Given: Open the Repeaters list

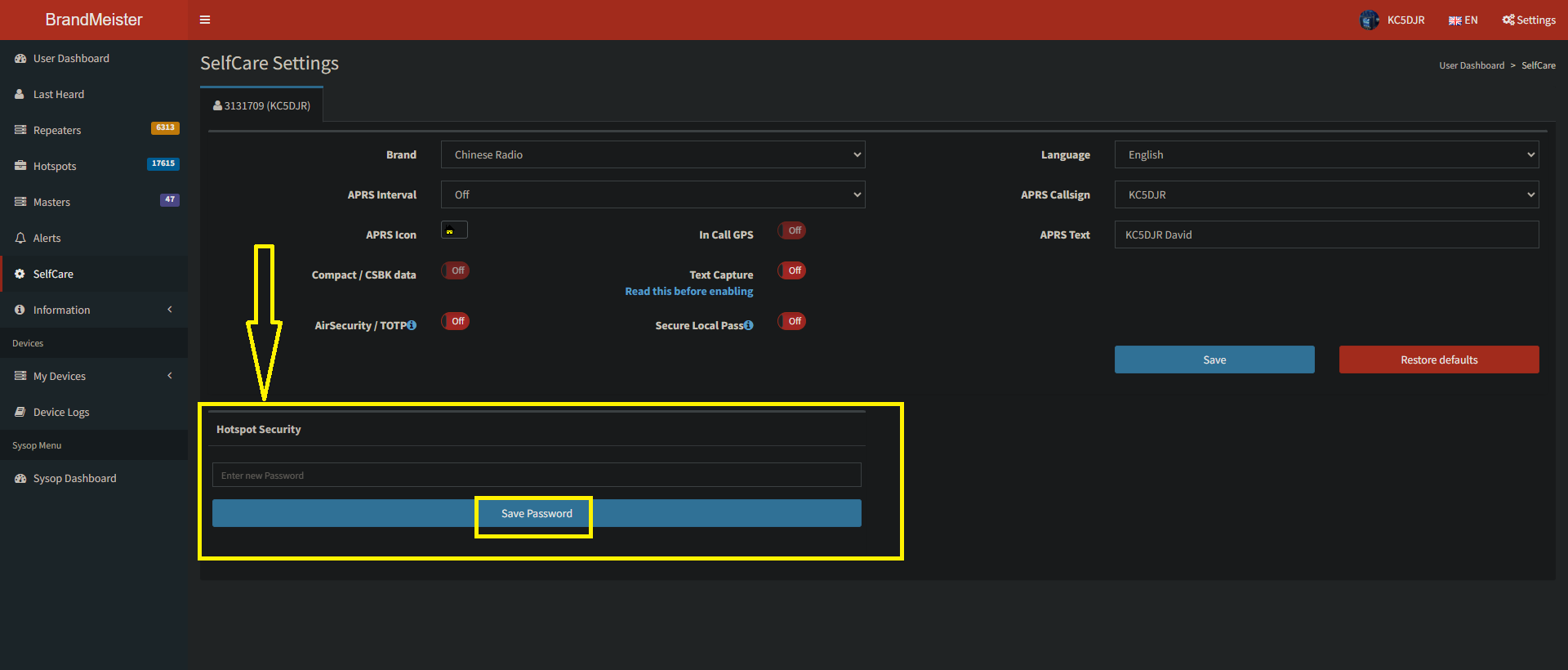Looking at the screenshot, I should [94, 130].
